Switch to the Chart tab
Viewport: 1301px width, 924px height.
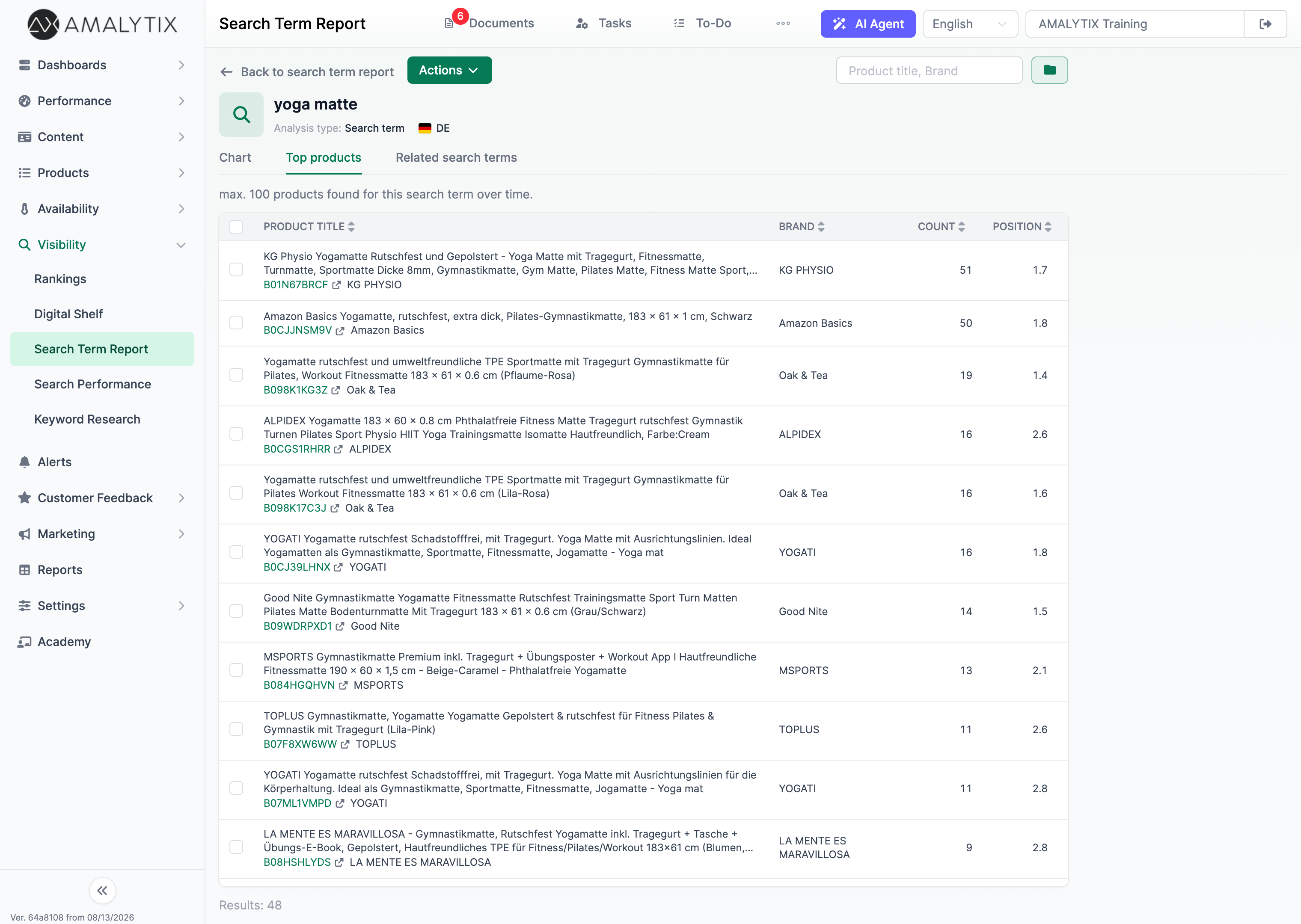click(235, 157)
